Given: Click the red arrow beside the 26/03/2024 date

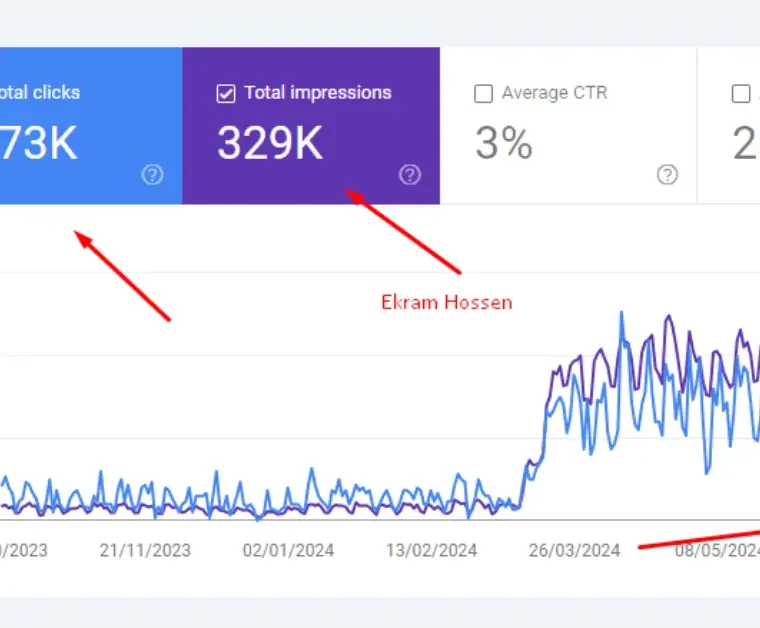Looking at the screenshot, I should (698, 538).
